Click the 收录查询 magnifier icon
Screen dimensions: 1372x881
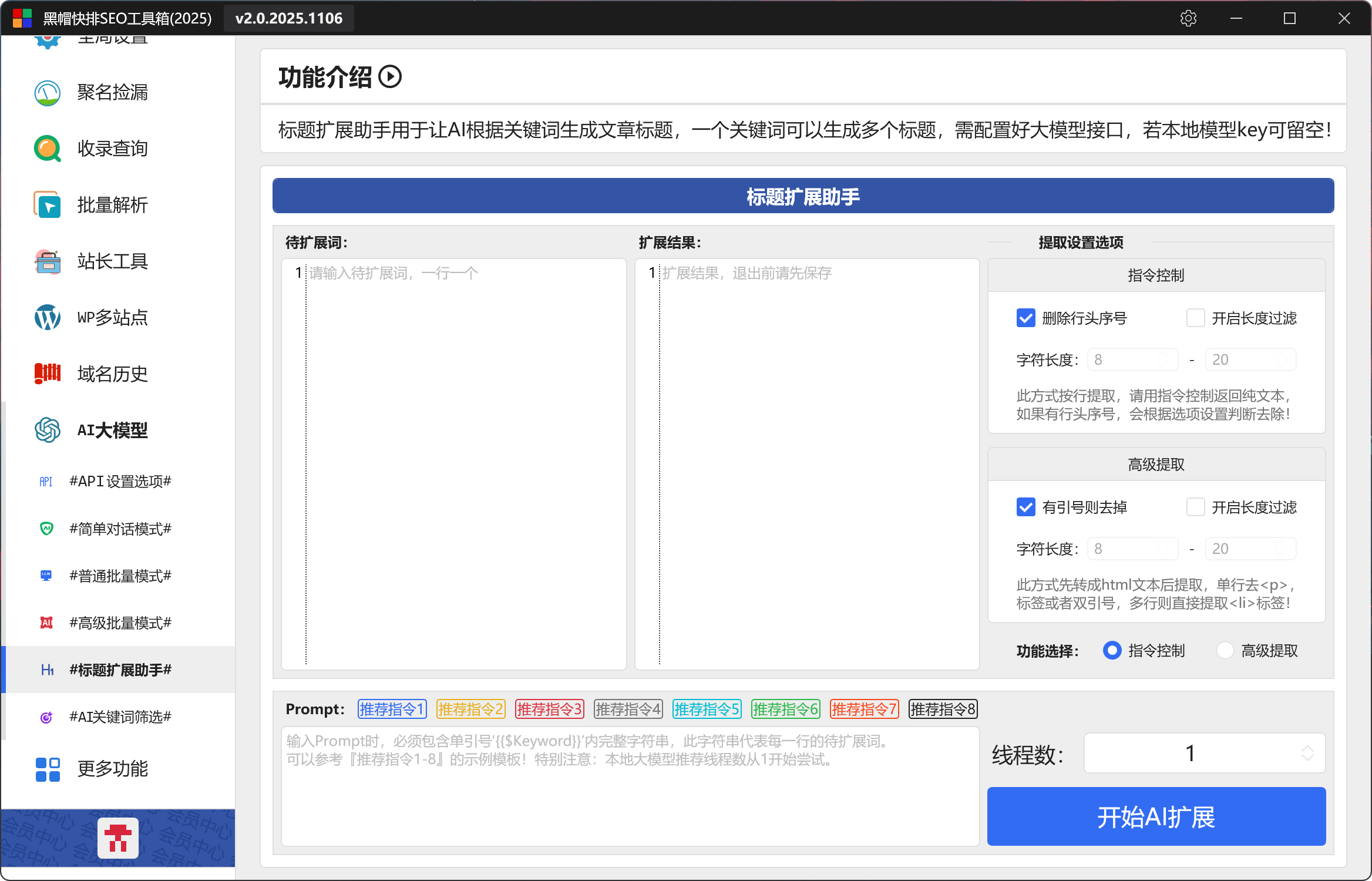click(x=48, y=149)
